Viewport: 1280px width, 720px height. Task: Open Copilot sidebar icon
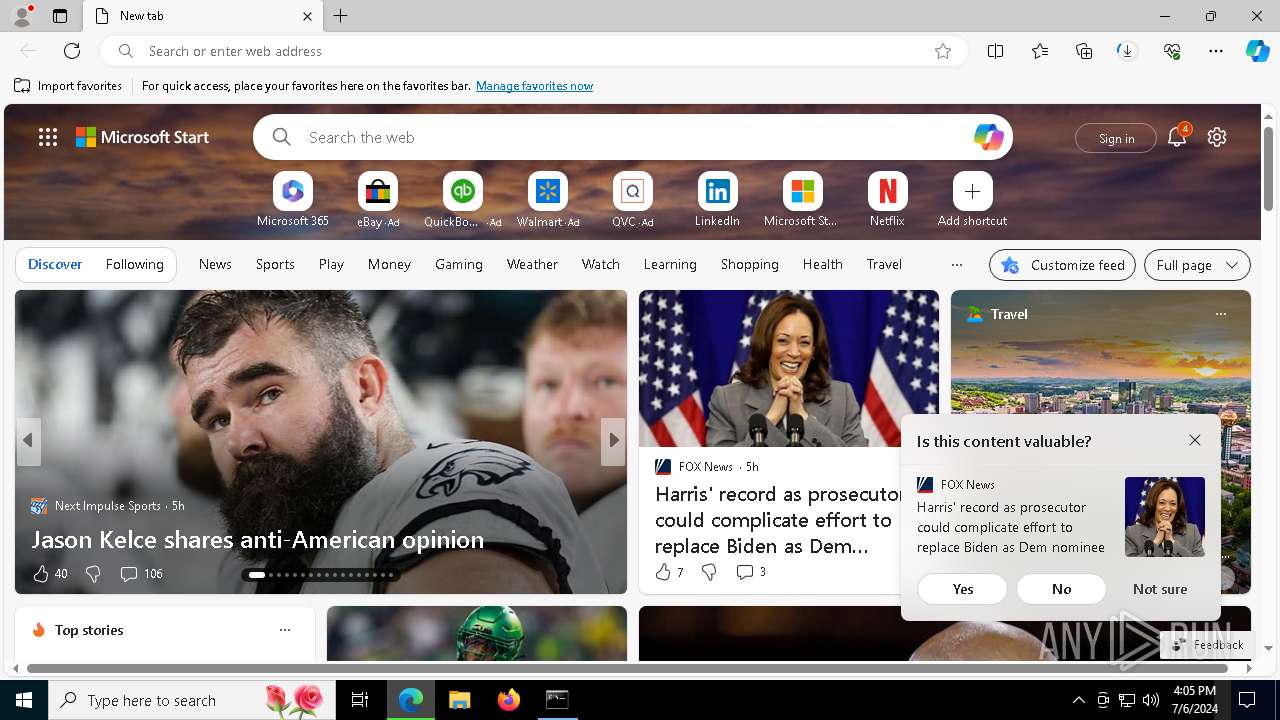point(1257,51)
